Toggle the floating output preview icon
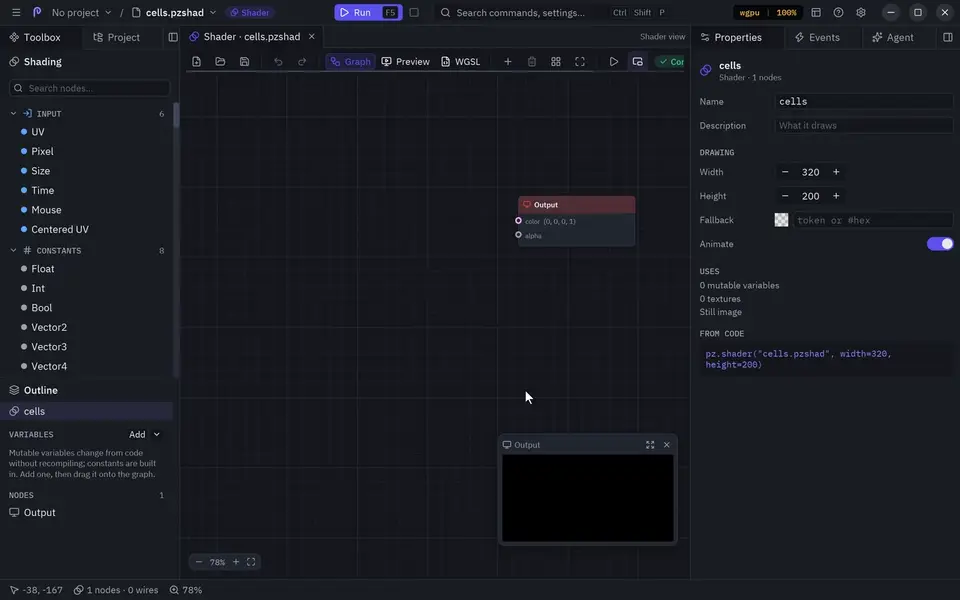Screen dimensions: 960x600 pos(637,62)
